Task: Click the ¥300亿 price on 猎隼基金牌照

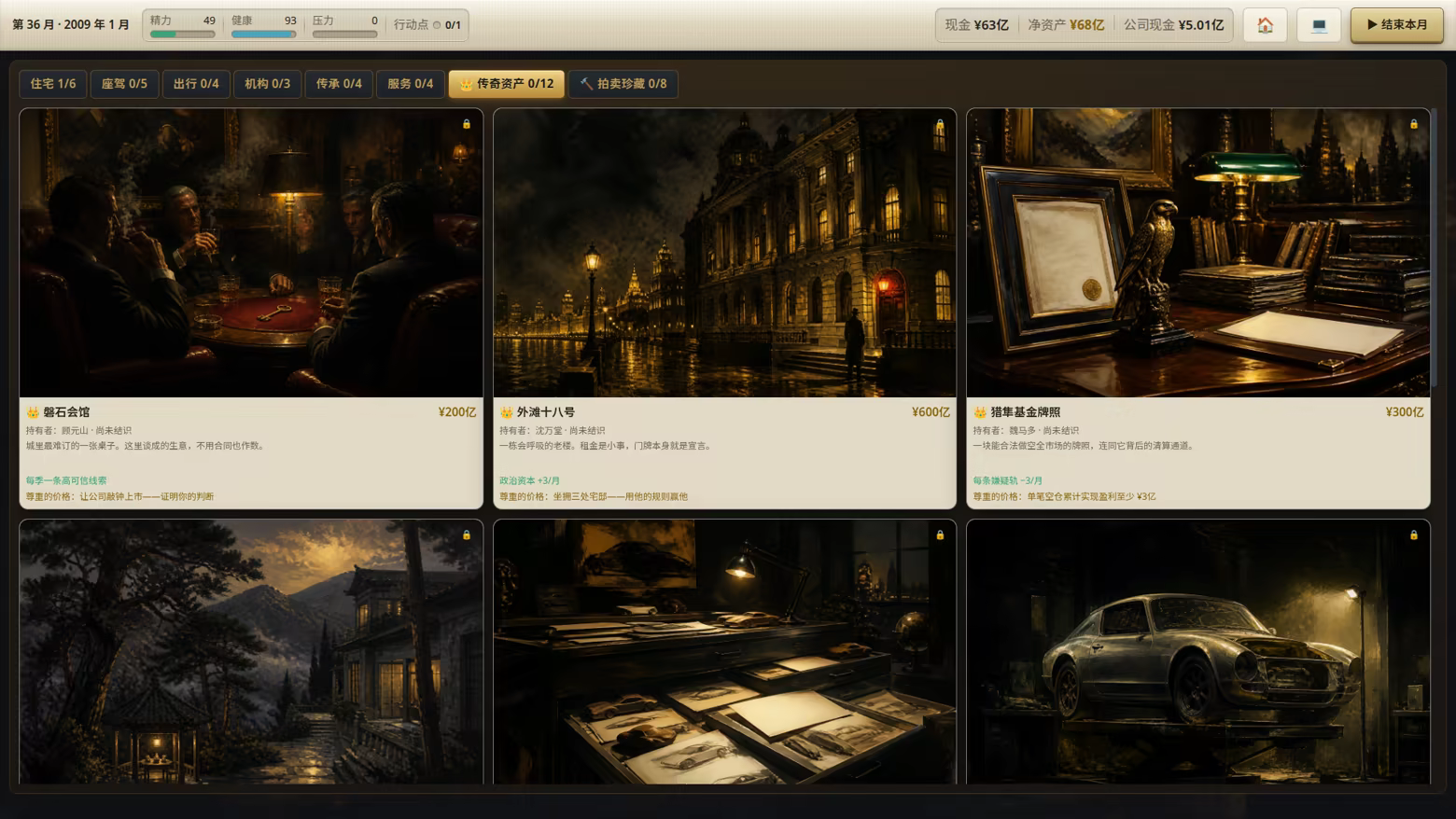Action: (1405, 412)
